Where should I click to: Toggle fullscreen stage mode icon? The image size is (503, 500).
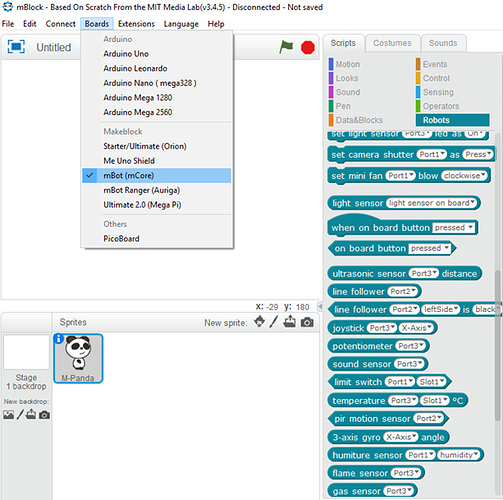pyautogui.click(x=16, y=47)
